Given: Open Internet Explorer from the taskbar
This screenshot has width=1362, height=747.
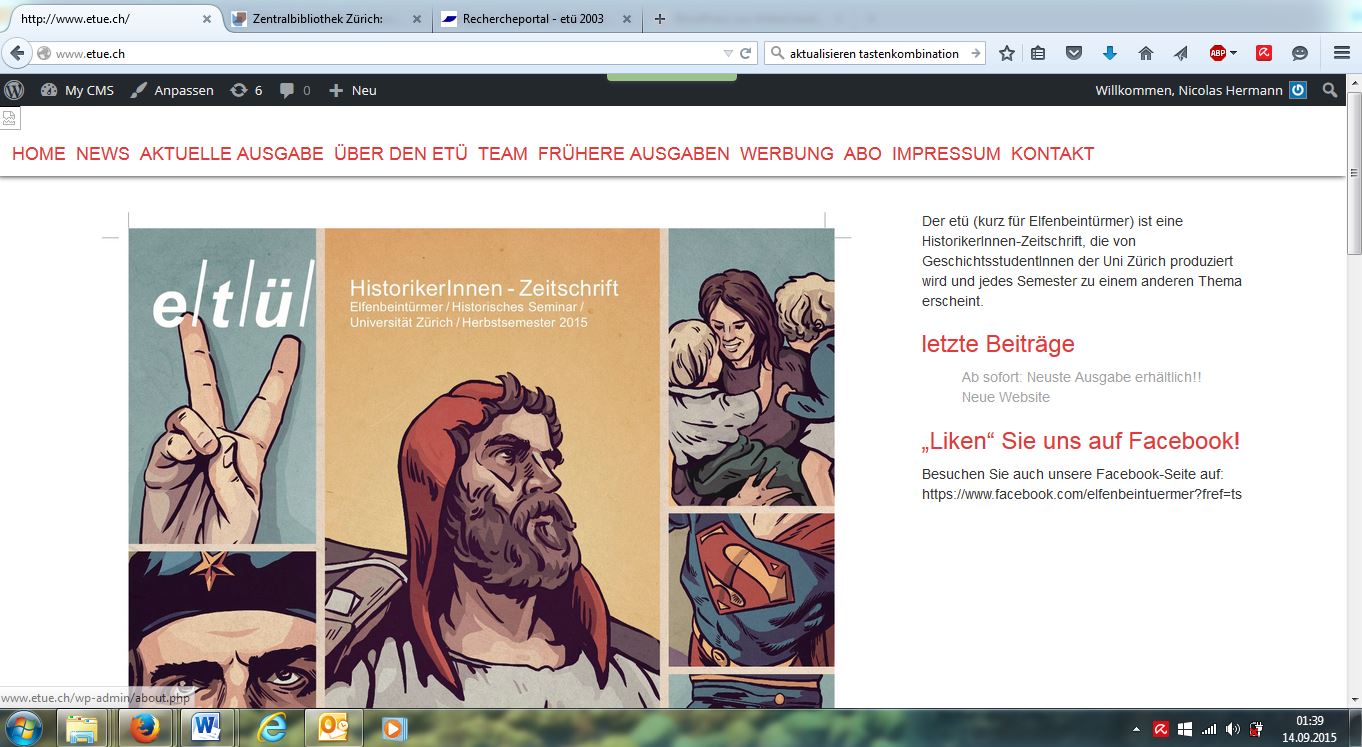Looking at the screenshot, I should coord(271,728).
